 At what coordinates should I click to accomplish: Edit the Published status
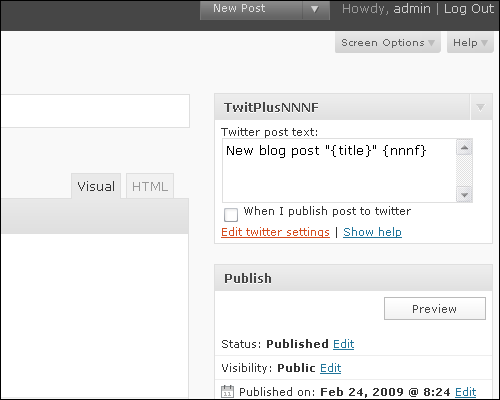343,344
